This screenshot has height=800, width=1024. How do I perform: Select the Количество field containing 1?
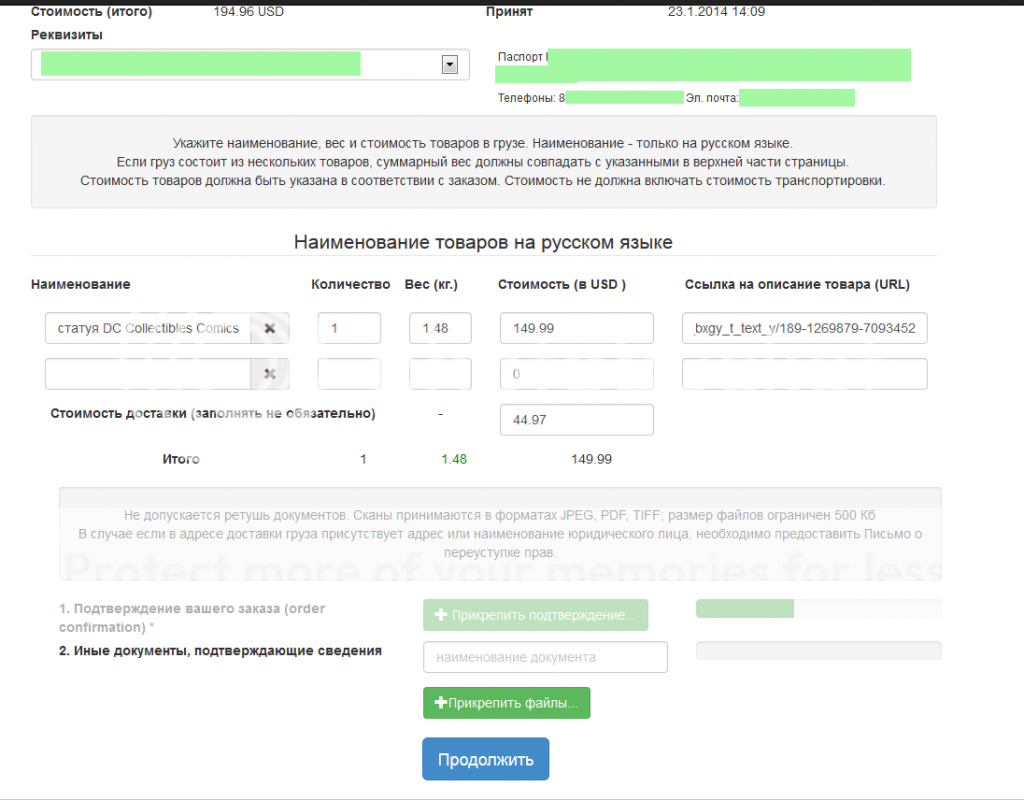349,328
